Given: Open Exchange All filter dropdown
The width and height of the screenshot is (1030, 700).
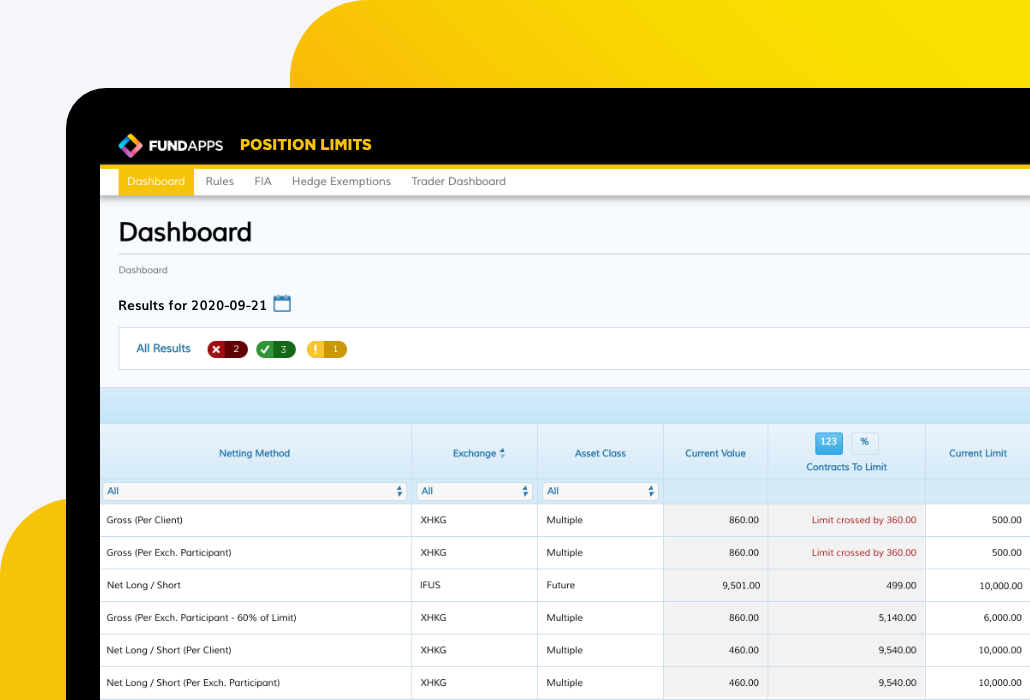Looking at the screenshot, I should (x=474, y=491).
